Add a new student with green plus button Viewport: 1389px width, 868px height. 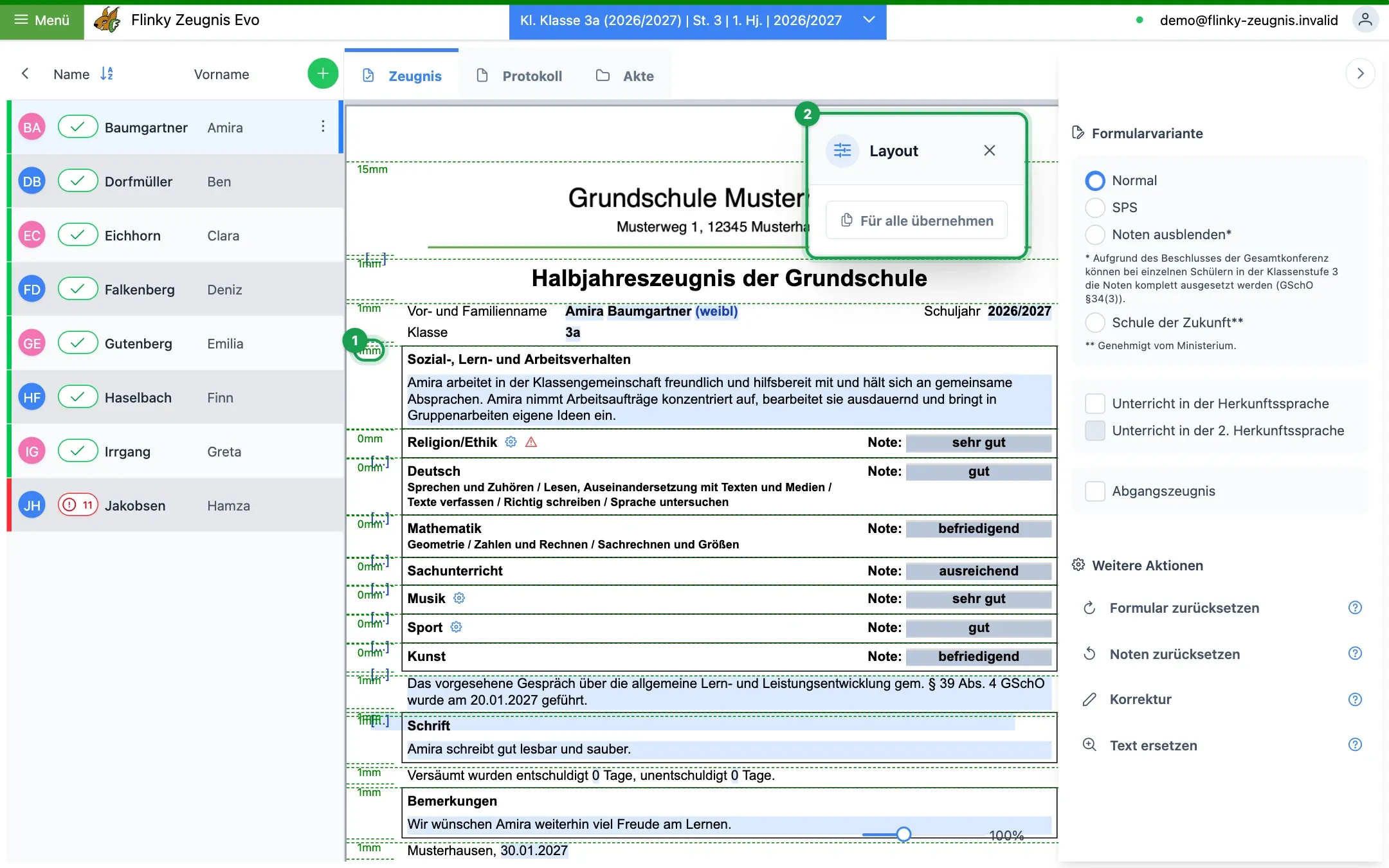(x=323, y=74)
